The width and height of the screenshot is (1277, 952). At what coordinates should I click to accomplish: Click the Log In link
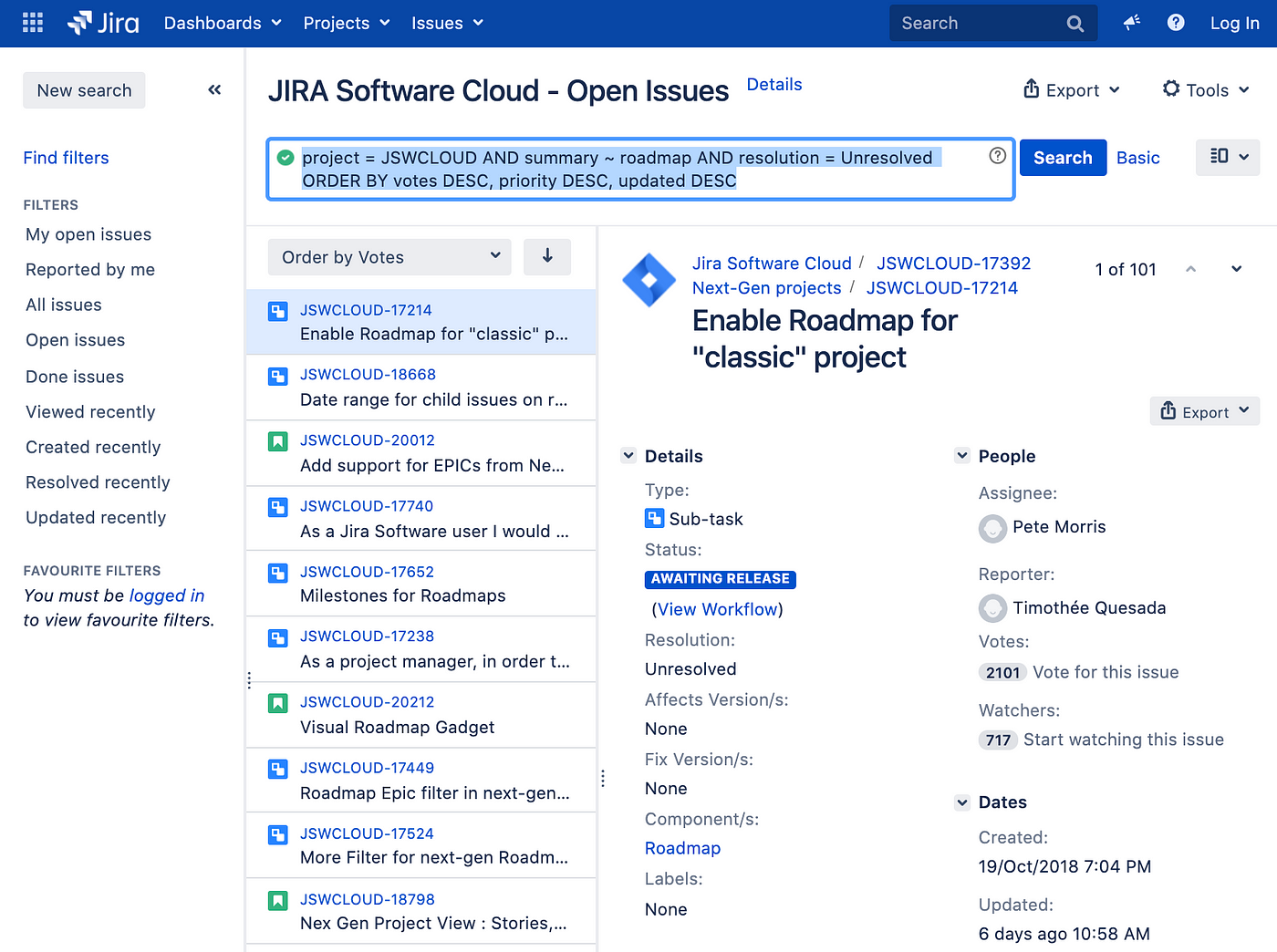1234,24
